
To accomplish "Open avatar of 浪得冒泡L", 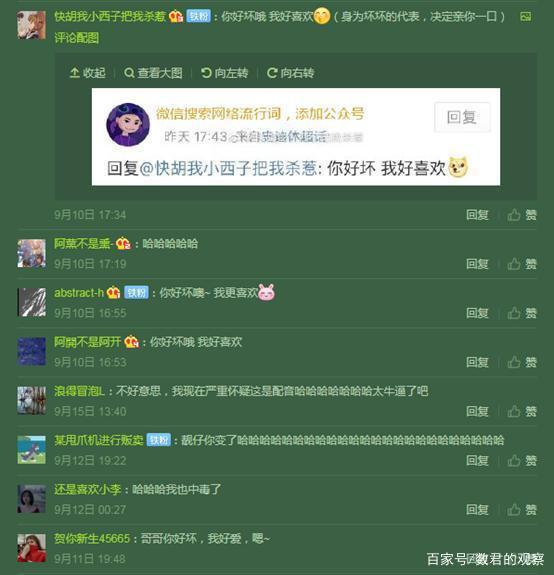I will click(32, 400).
